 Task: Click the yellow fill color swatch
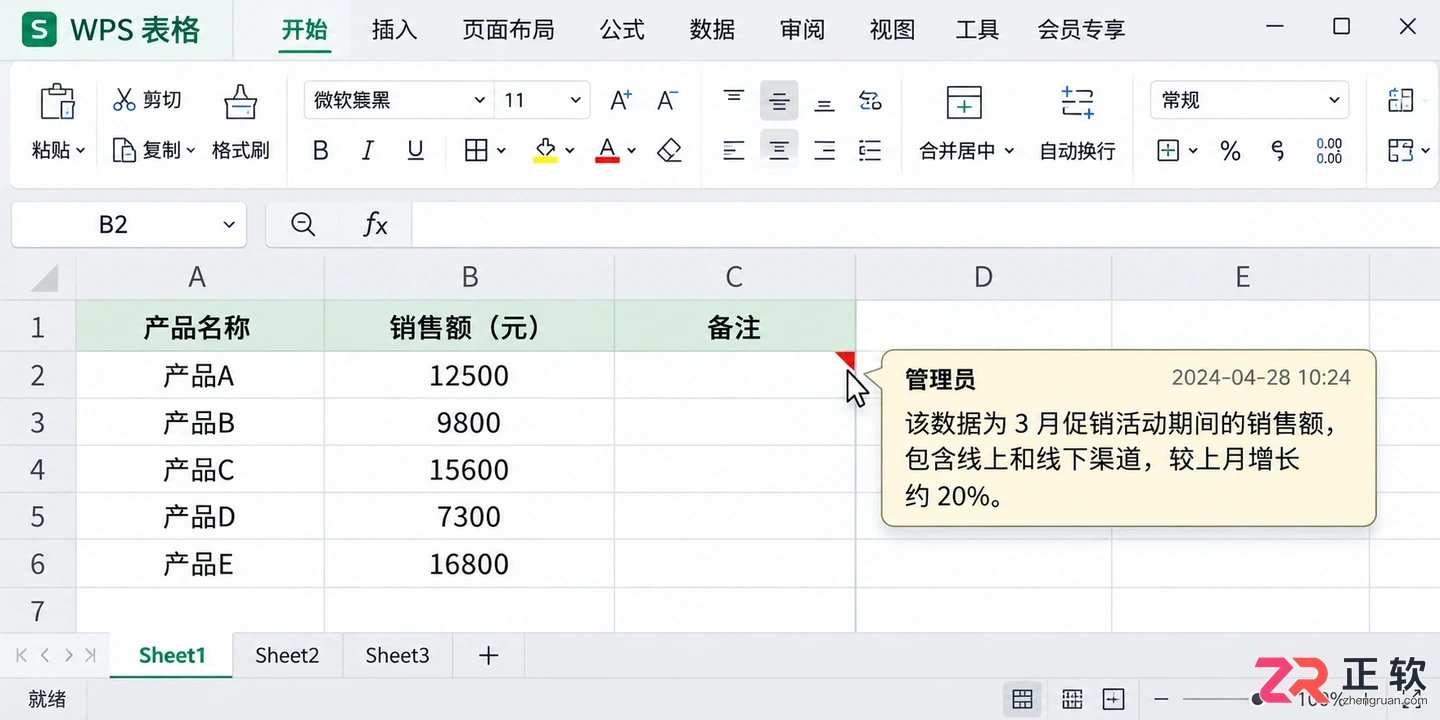[545, 151]
